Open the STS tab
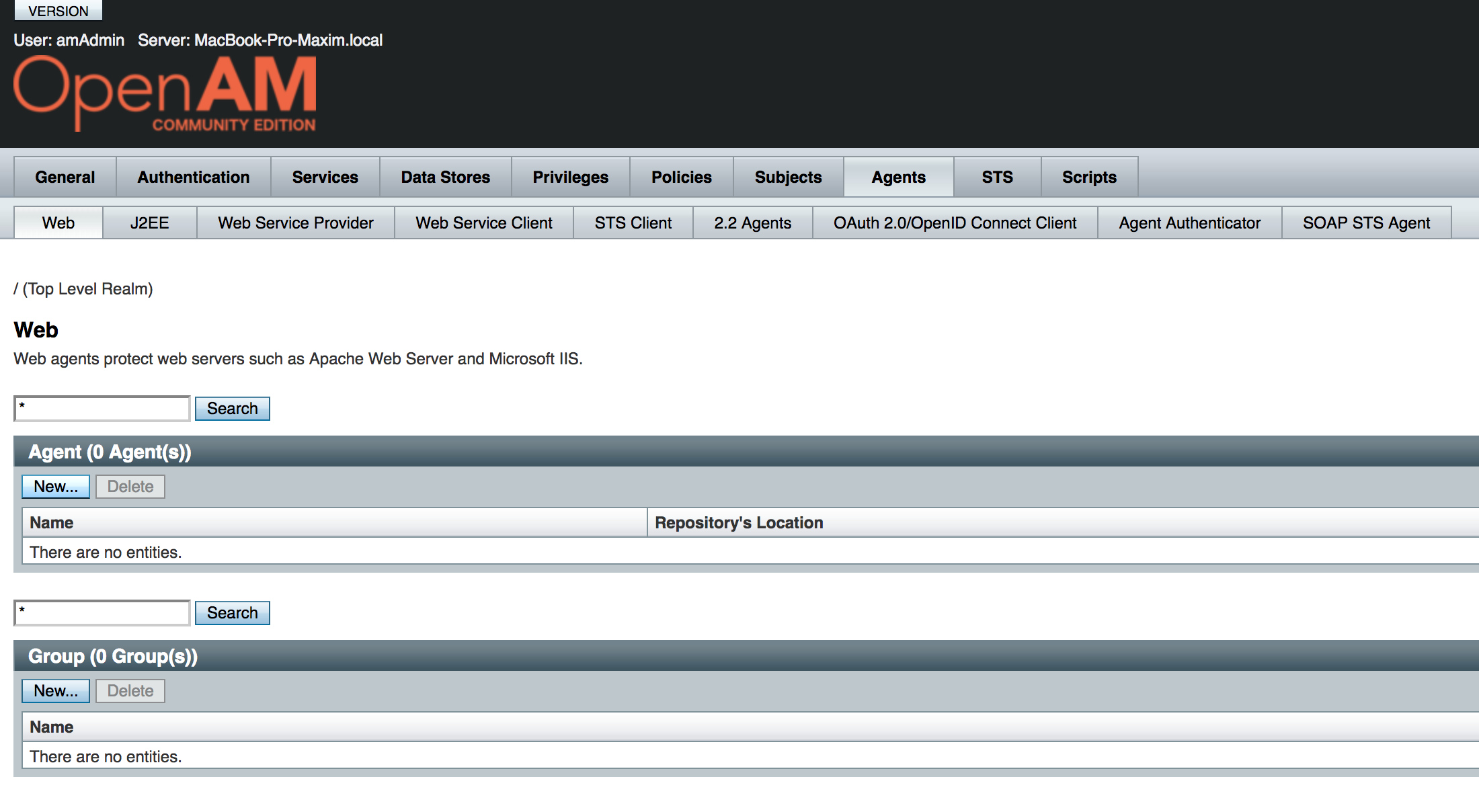This screenshot has height=812, width=1479. [996, 177]
